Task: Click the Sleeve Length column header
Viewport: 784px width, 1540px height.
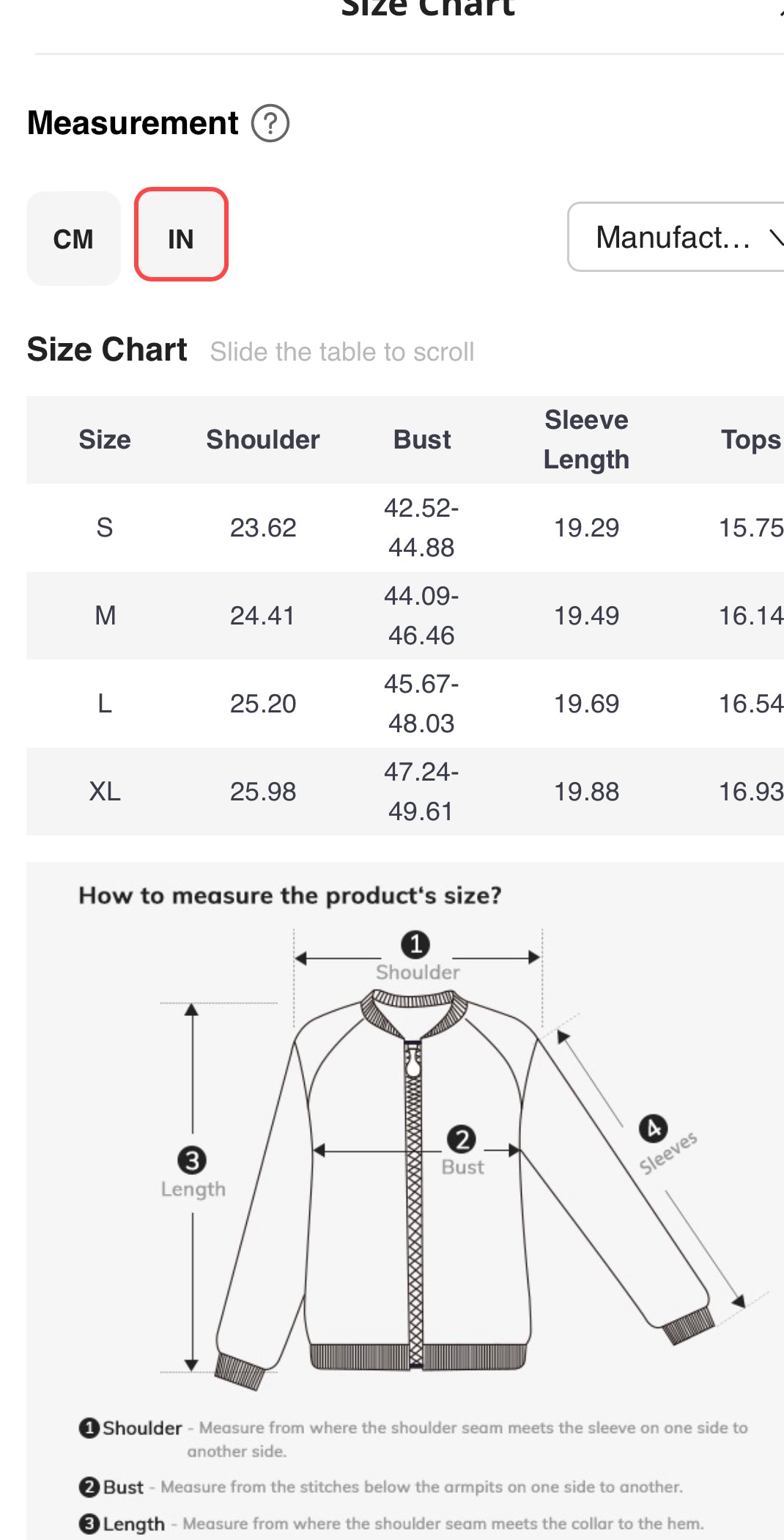Action: coord(586,440)
